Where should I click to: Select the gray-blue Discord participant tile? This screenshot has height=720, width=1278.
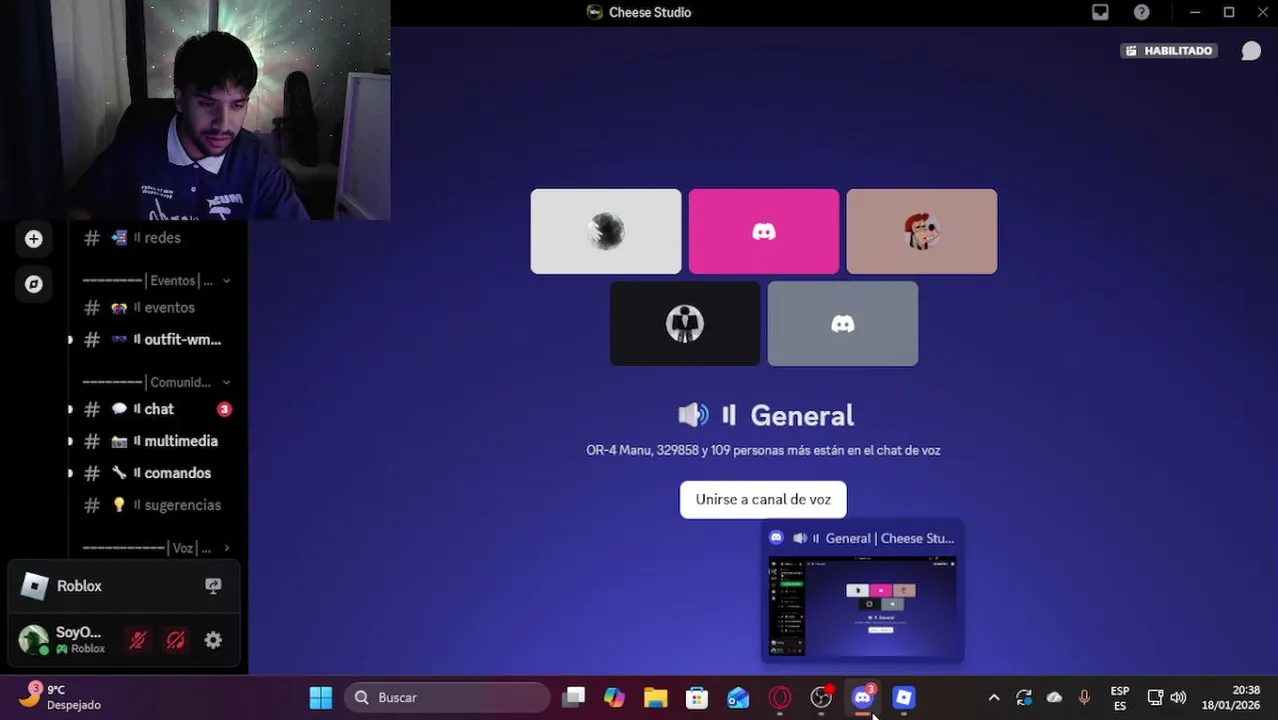pyautogui.click(x=843, y=323)
